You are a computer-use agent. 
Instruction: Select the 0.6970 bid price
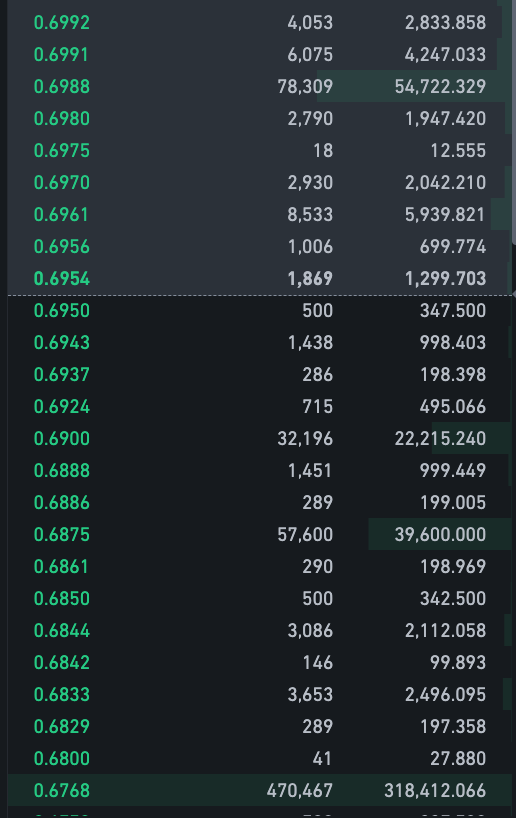pyautogui.click(x=62, y=183)
